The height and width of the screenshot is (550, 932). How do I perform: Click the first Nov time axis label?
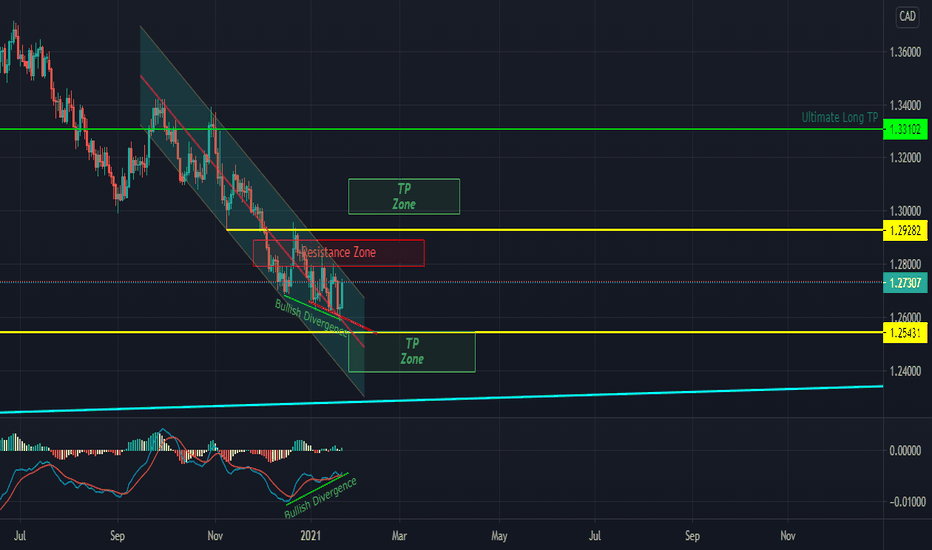coord(215,536)
